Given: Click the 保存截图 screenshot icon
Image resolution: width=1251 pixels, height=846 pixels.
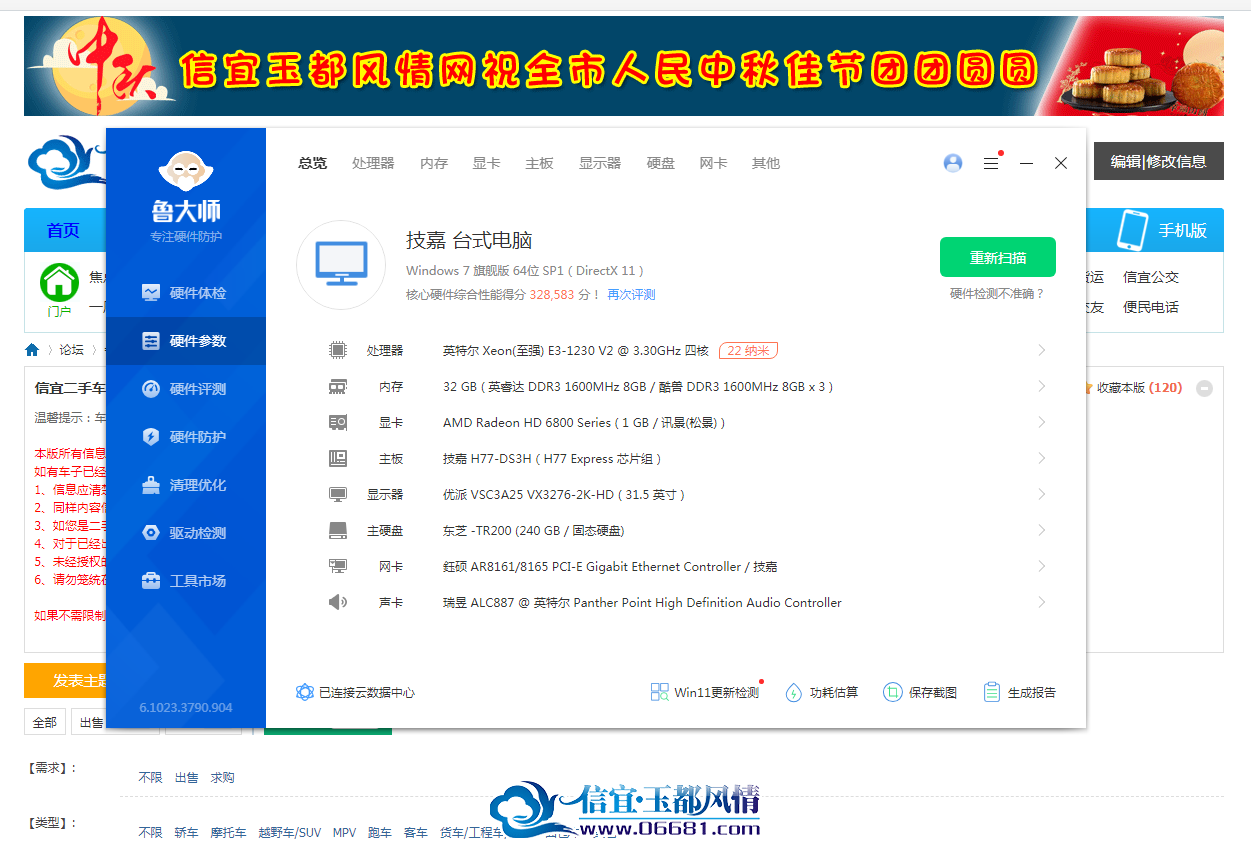Looking at the screenshot, I should (893, 692).
